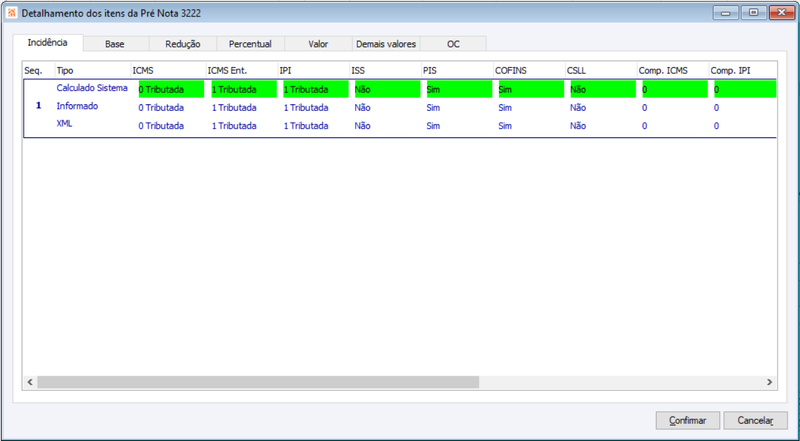This screenshot has height=441, width=800.
Task: Click the Comp. IPI column header
Action: pyautogui.click(x=743, y=71)
